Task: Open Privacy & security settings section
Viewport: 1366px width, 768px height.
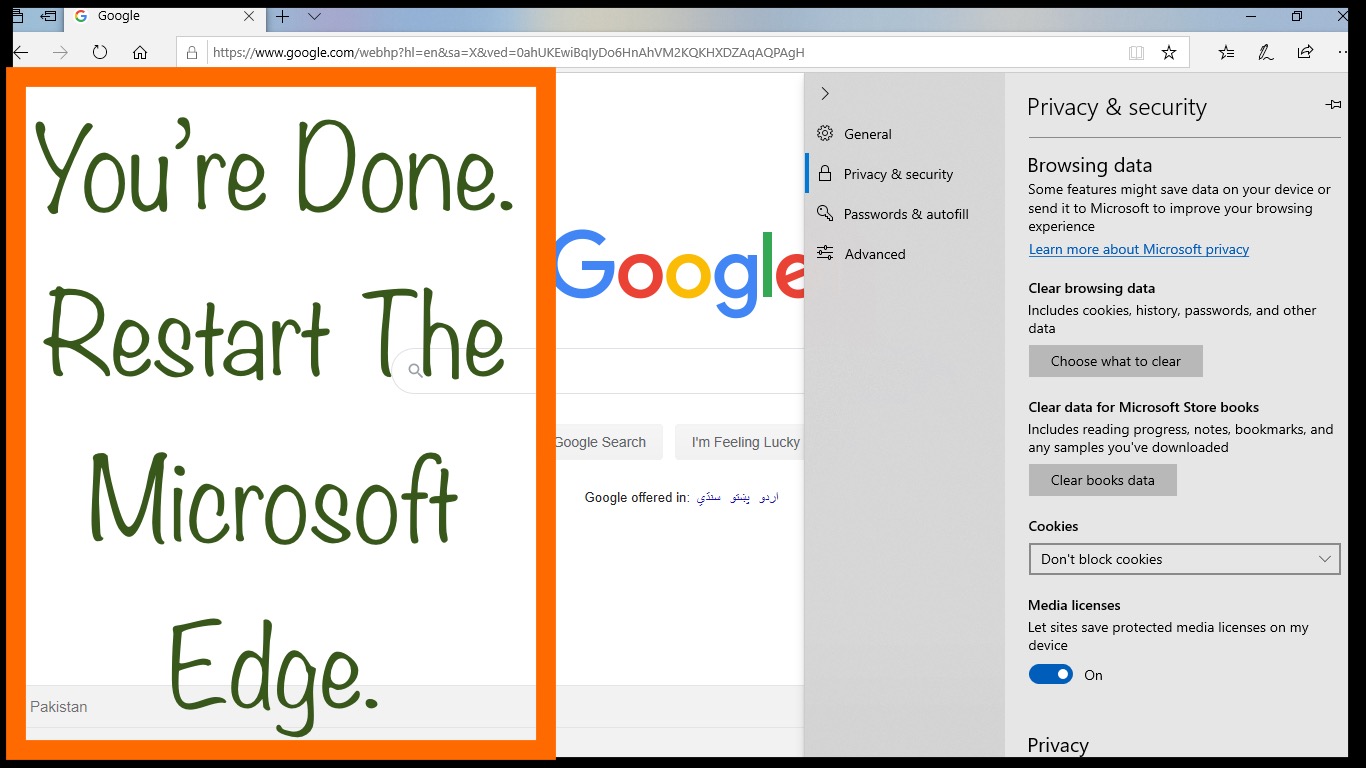Action: (x=904, y=174)
